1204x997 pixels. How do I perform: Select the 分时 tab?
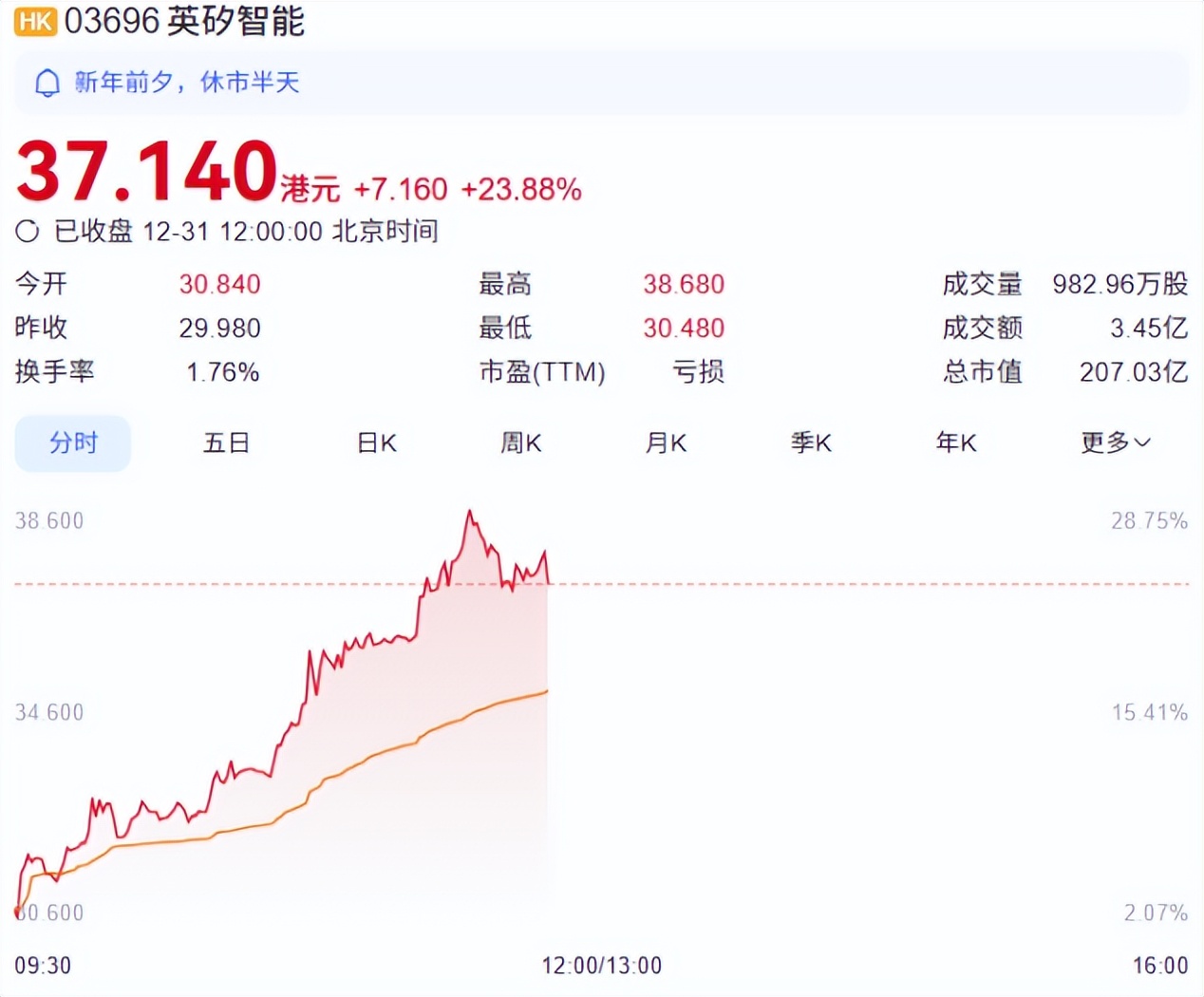73,443
